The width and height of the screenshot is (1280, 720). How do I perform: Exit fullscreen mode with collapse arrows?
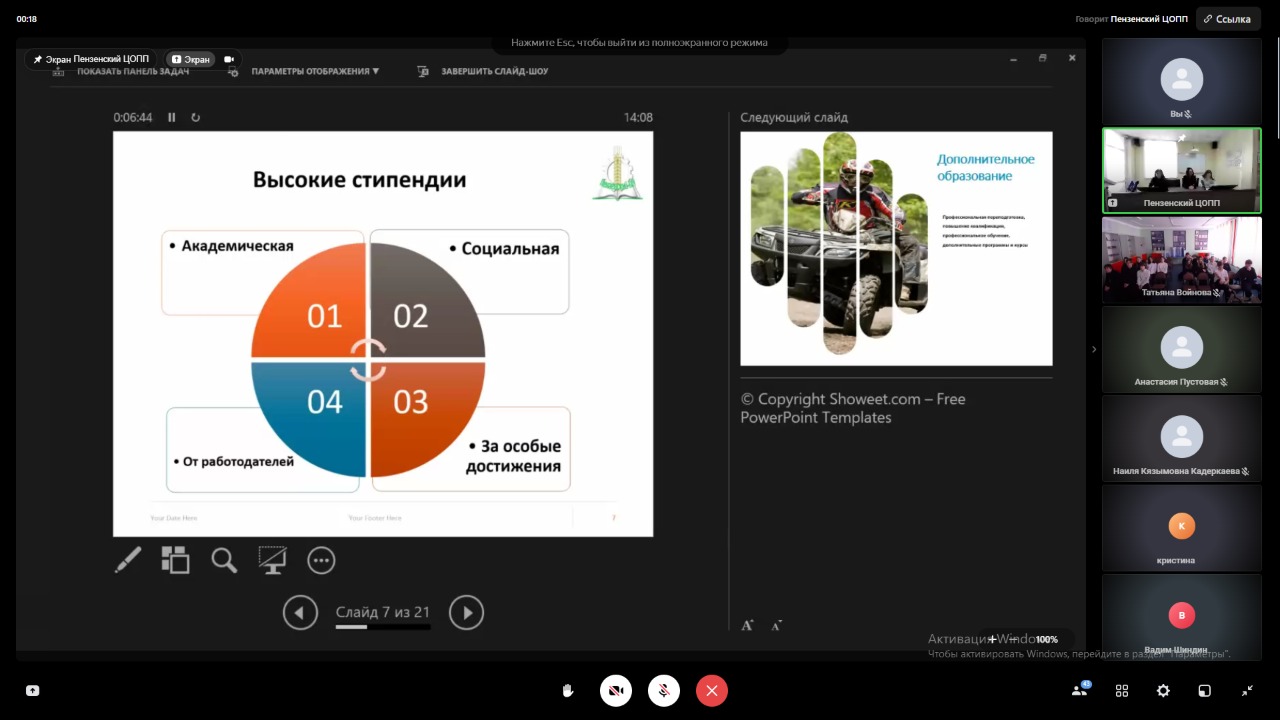click(x=1247, y=690)
